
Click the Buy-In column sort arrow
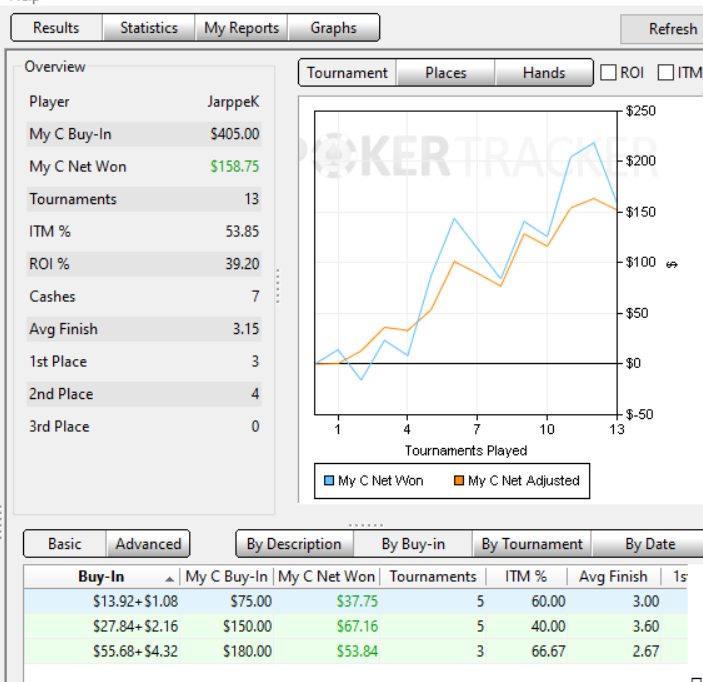click(169, 579)
